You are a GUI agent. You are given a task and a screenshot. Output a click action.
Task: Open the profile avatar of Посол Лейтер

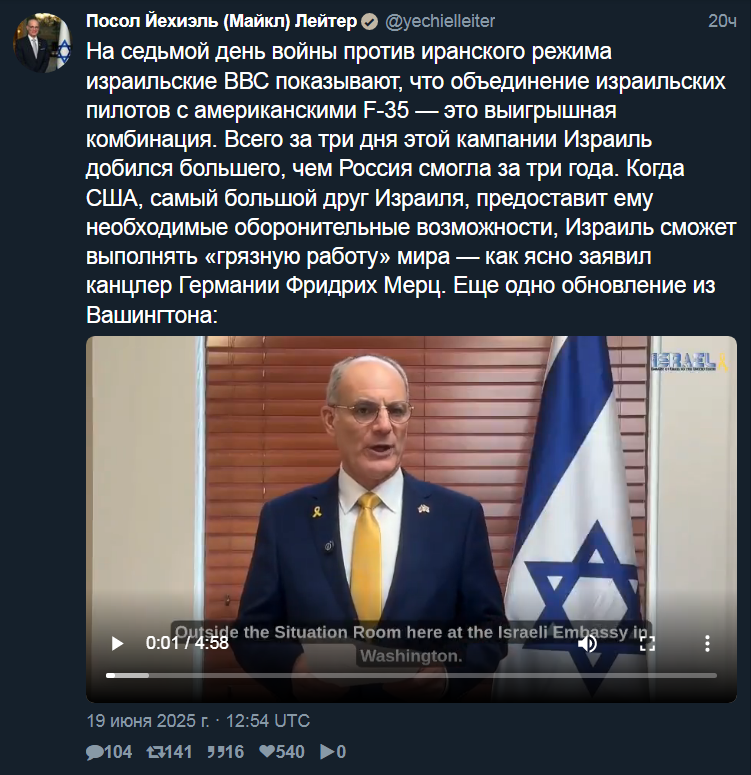point(42,43)
